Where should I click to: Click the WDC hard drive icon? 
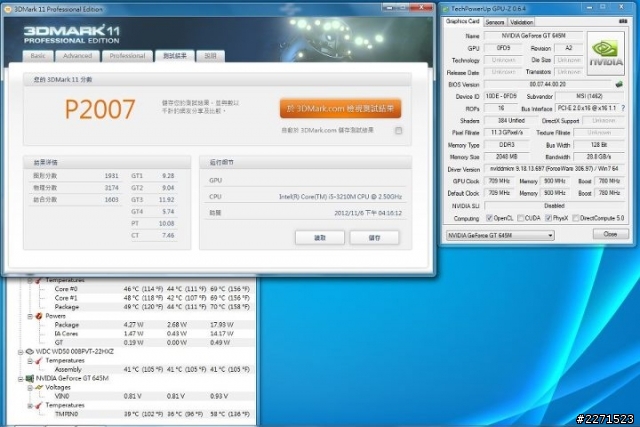(x=29, y=351)
